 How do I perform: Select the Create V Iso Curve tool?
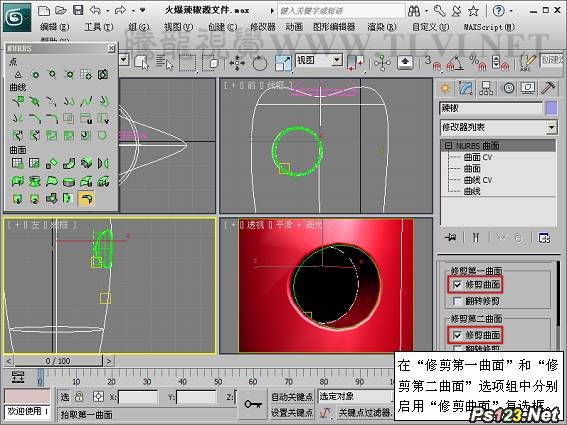point(103,118)
